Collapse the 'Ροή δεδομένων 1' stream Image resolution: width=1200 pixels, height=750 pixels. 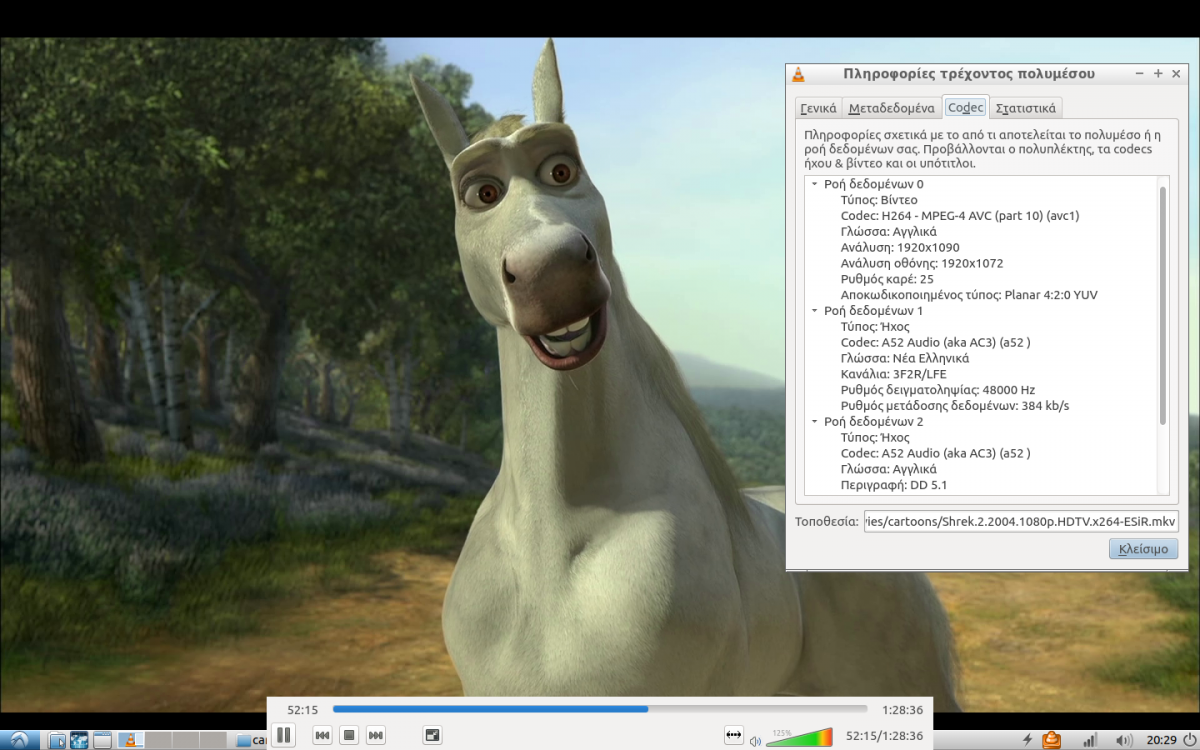click(x=814, y=311)
